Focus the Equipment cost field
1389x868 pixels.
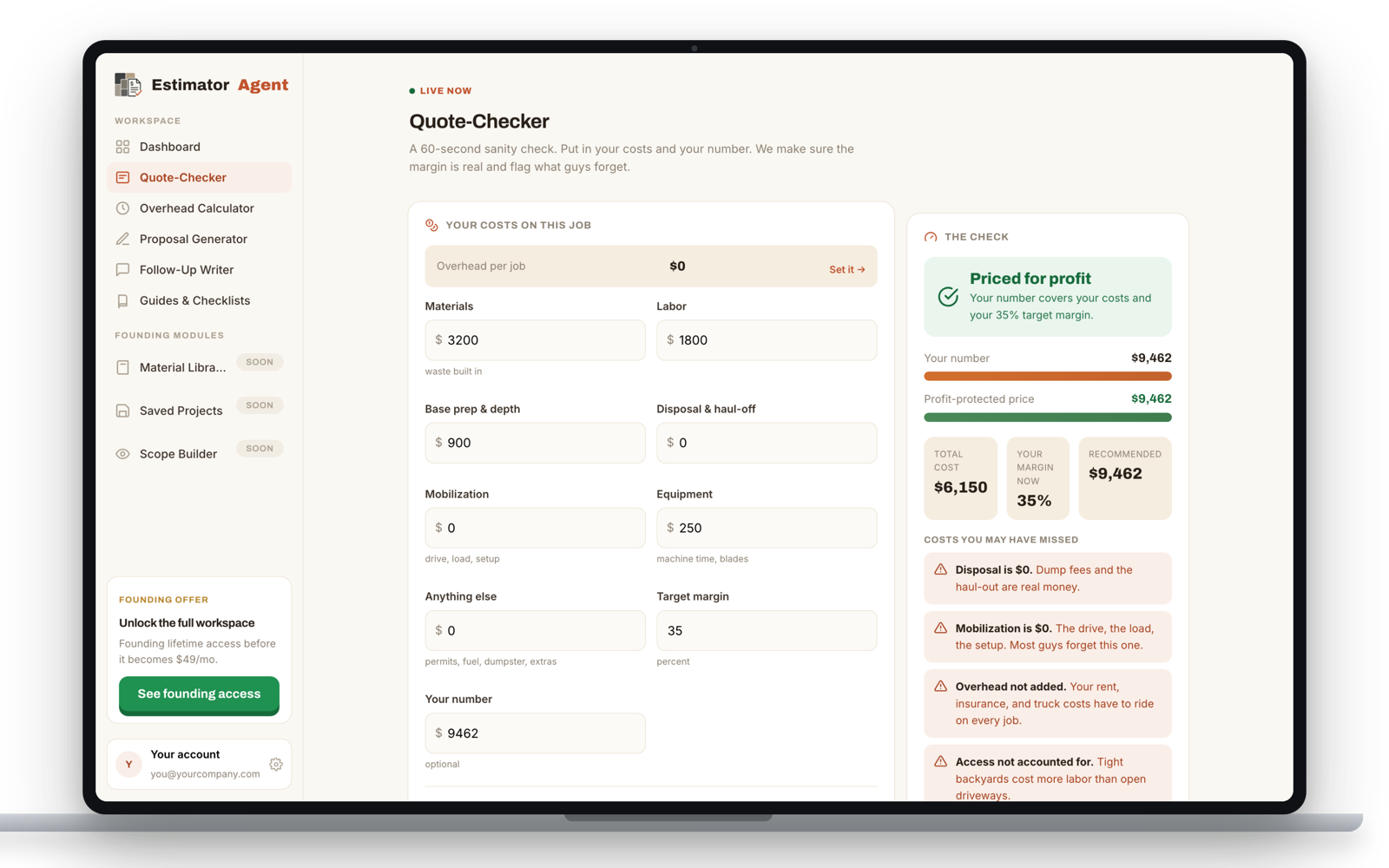(x=767, y=528)
